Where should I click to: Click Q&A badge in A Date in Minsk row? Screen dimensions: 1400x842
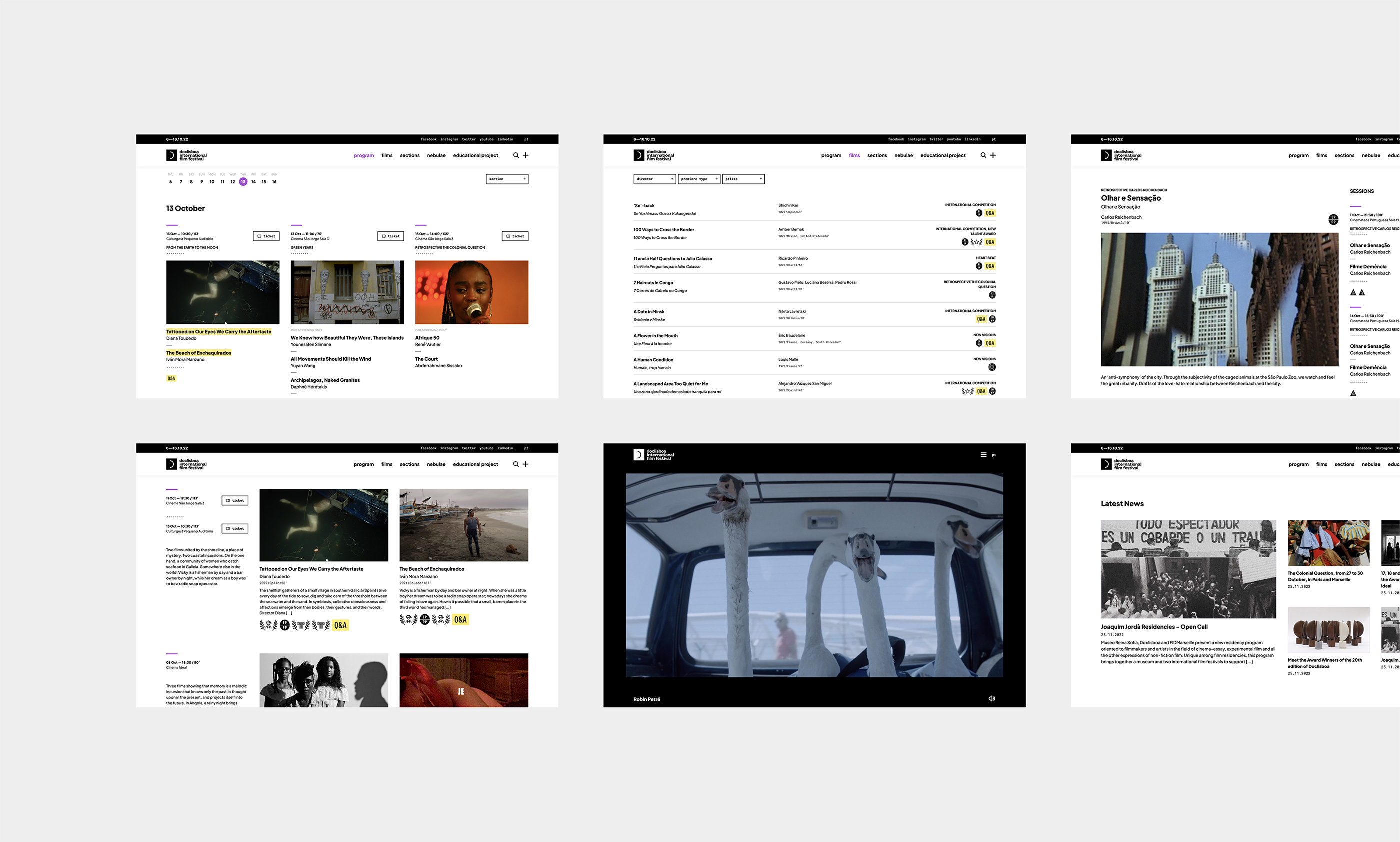pyautogui.click(x=981, y=319)
